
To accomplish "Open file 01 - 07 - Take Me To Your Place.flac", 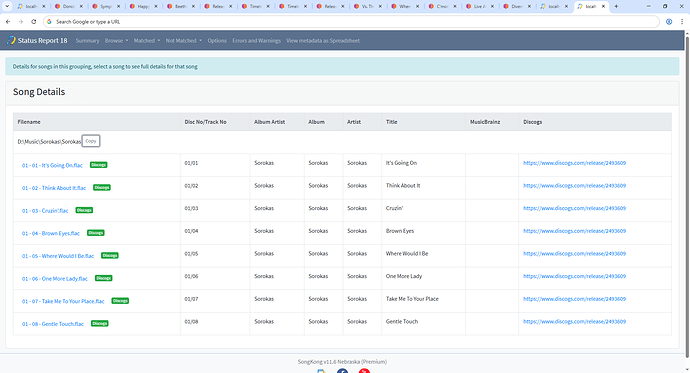I will 63,301.
